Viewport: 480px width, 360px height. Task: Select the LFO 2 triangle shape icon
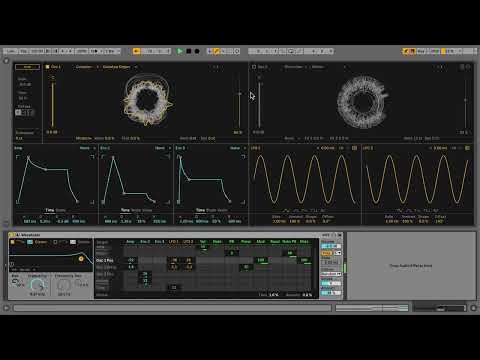pyautogui.click(x=409, y=210)
